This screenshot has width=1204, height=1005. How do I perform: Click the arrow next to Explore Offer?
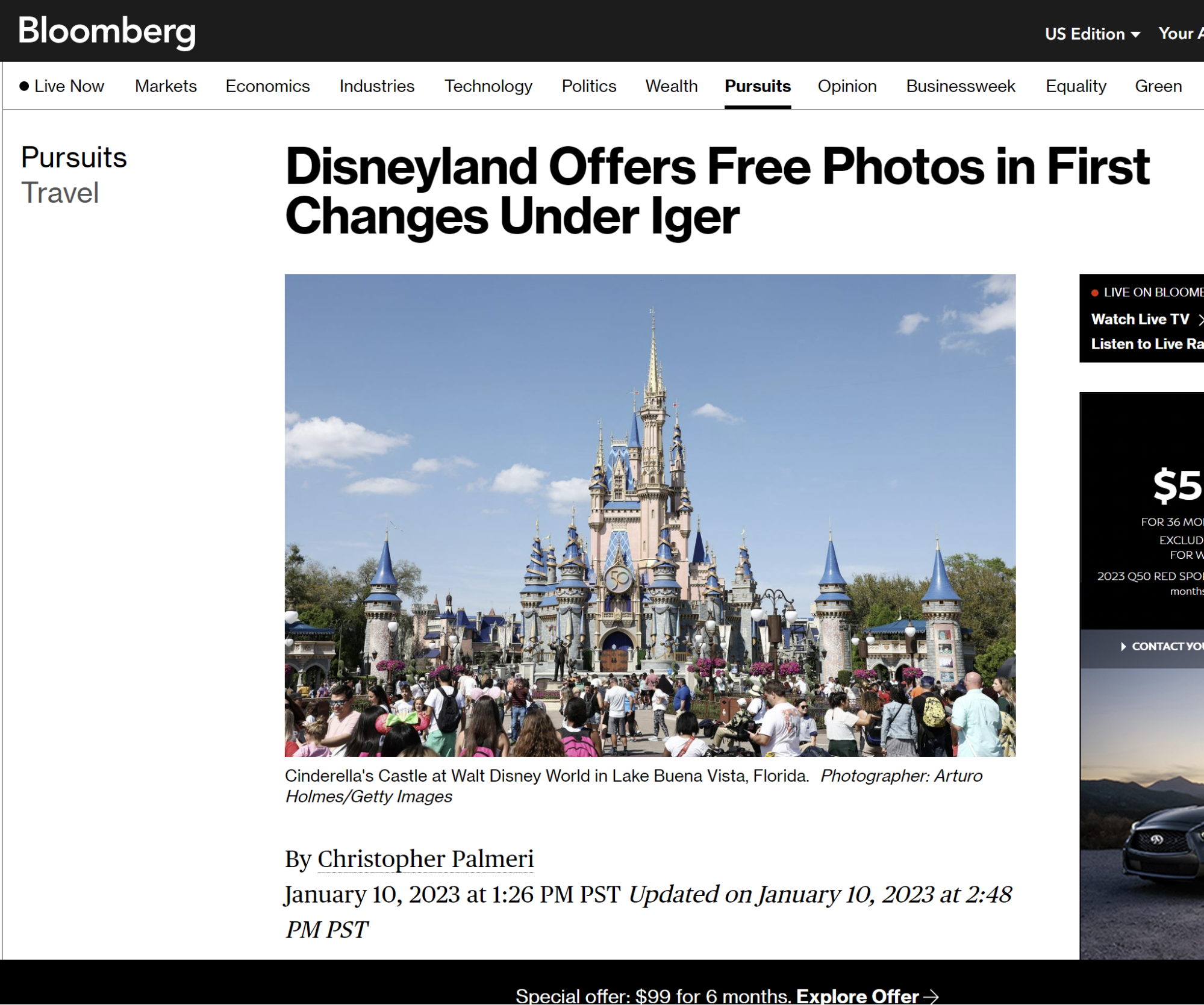(x=931, y=996)
